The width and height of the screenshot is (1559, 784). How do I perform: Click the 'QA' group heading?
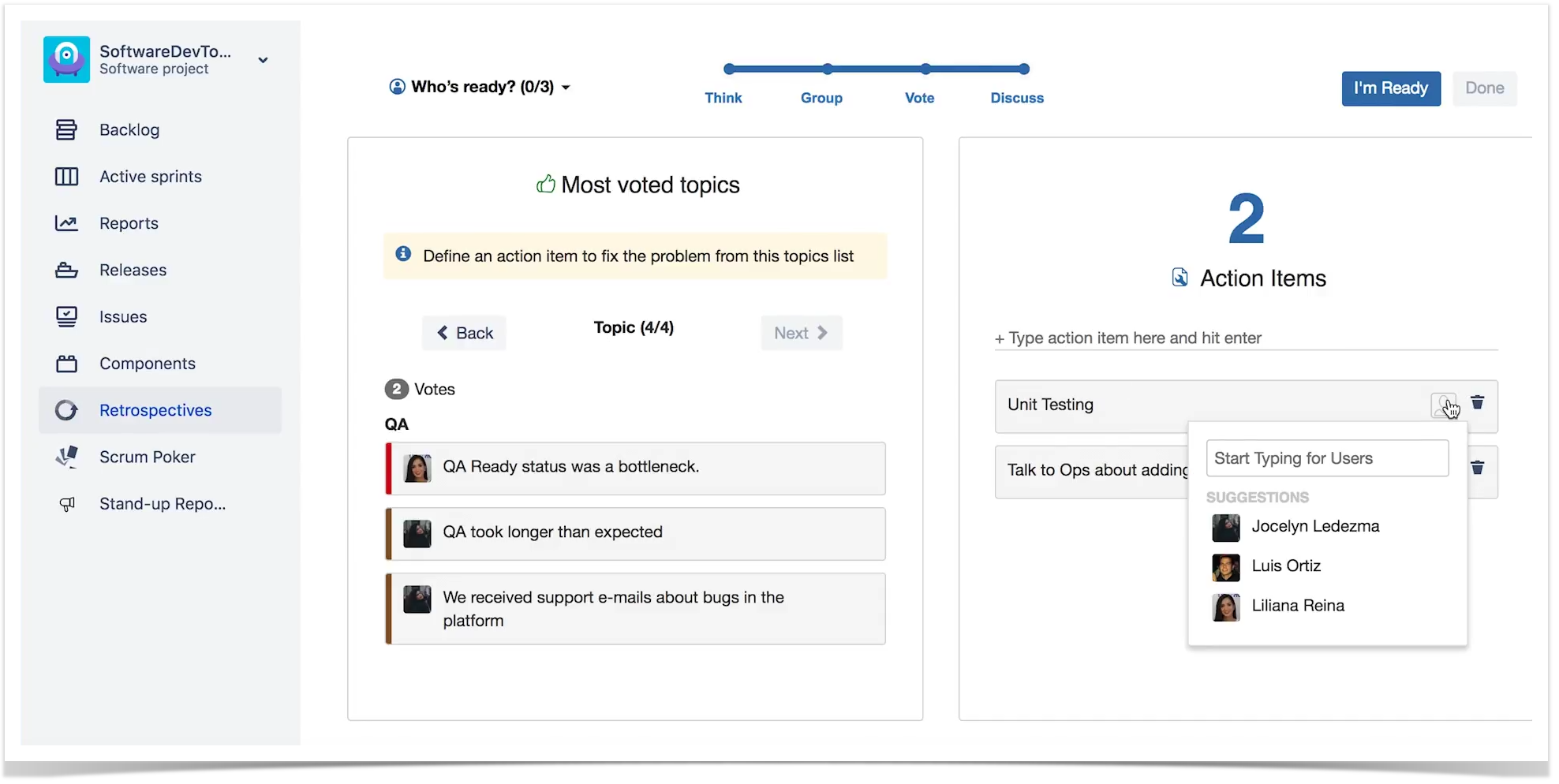[396, 424]
